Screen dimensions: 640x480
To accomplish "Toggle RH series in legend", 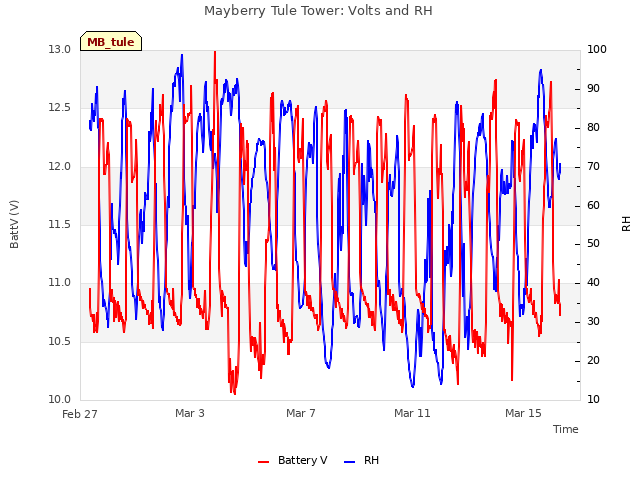I will click(x=362, y=460).
